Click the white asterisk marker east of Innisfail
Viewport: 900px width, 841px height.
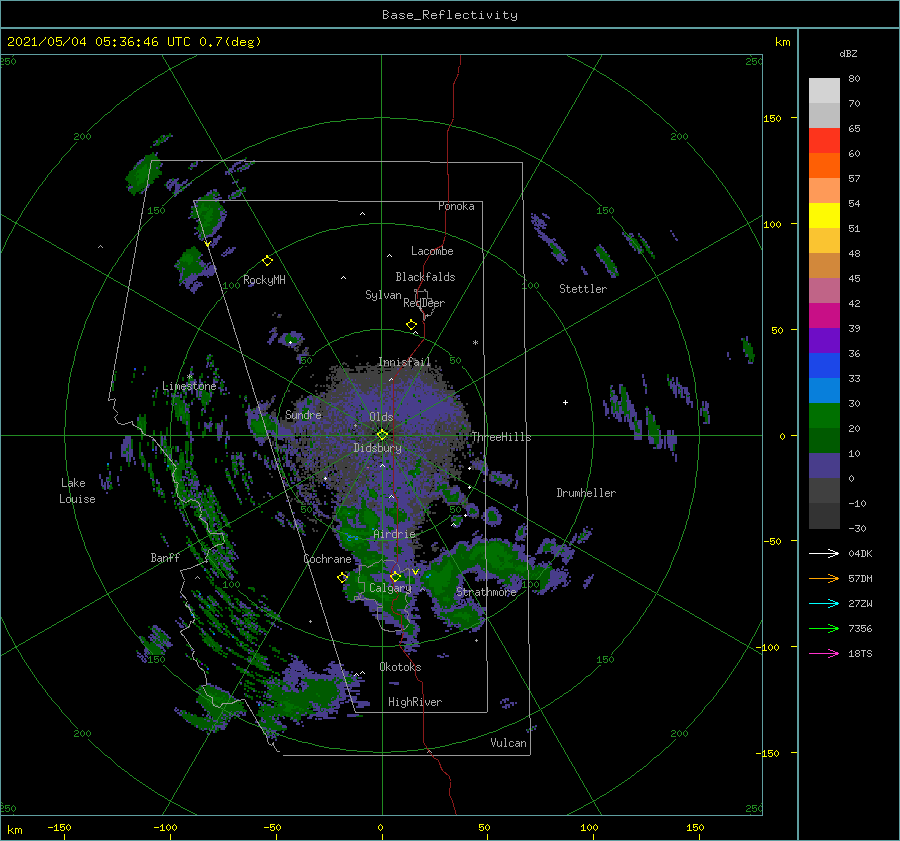click(x=475, y=343)
